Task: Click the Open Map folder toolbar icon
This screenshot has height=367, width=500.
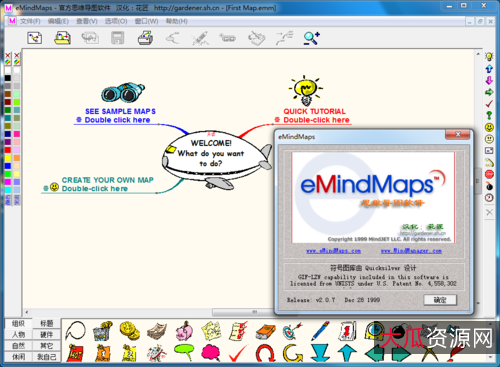Action: pyautogui.click(x=62, y=38)
